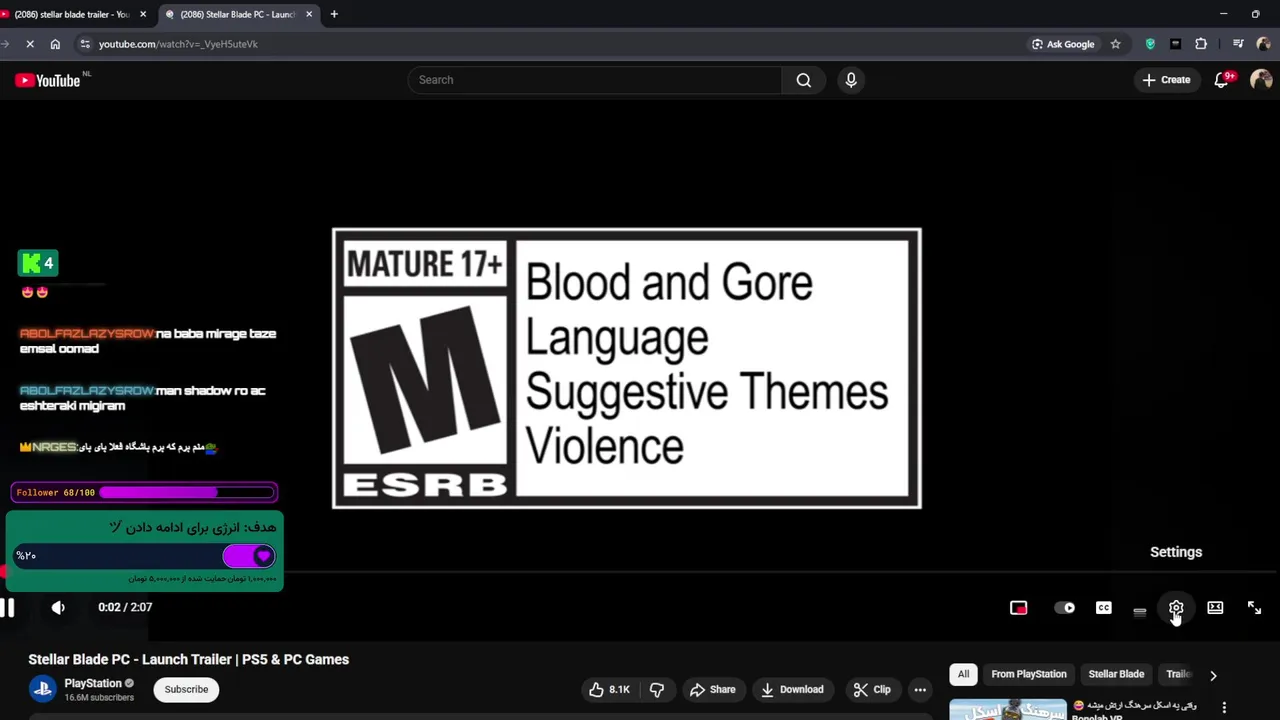This screenshot has height=720, width=1280.
Task: Stop loading the page
Action: (x=30, y=44)
